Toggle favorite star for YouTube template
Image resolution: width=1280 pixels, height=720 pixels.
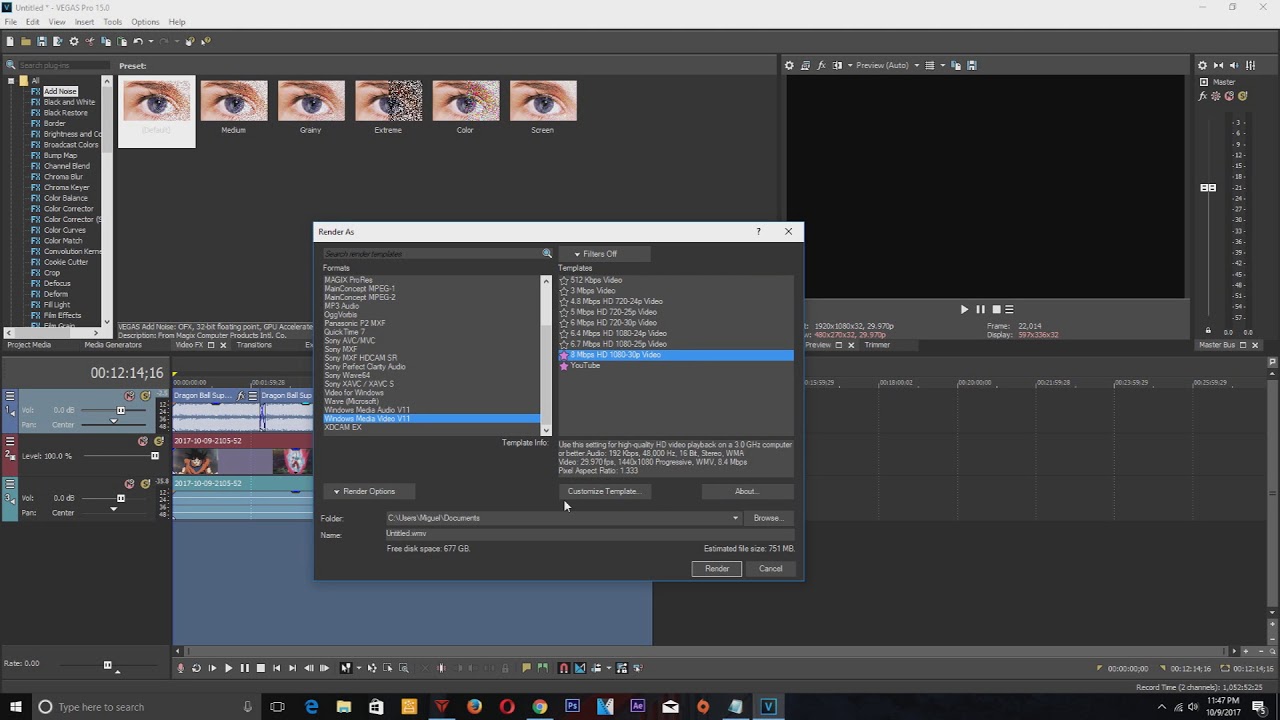564,366
